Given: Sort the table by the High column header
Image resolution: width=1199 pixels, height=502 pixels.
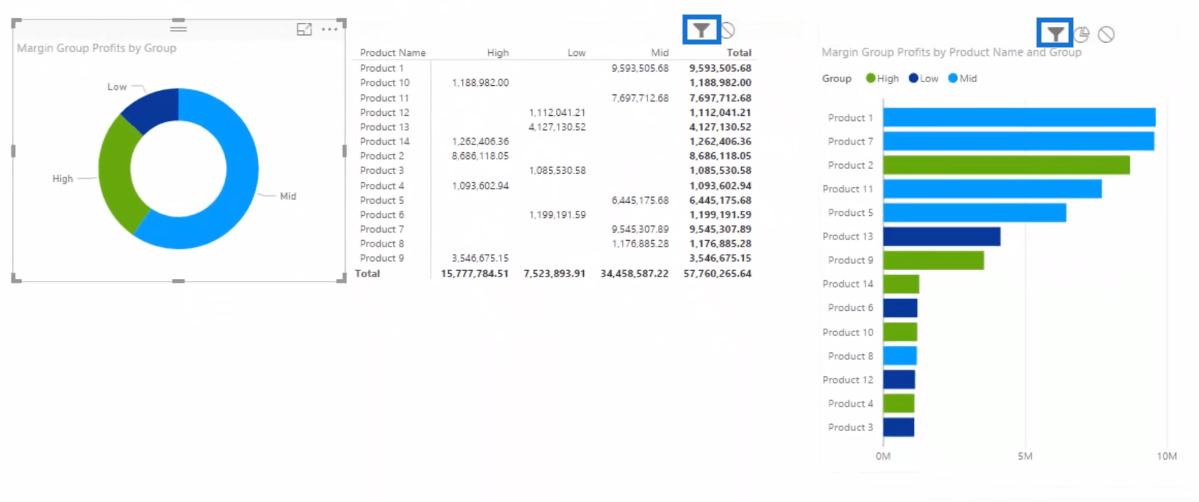Looking at the screenshot, I should point(498,53).
